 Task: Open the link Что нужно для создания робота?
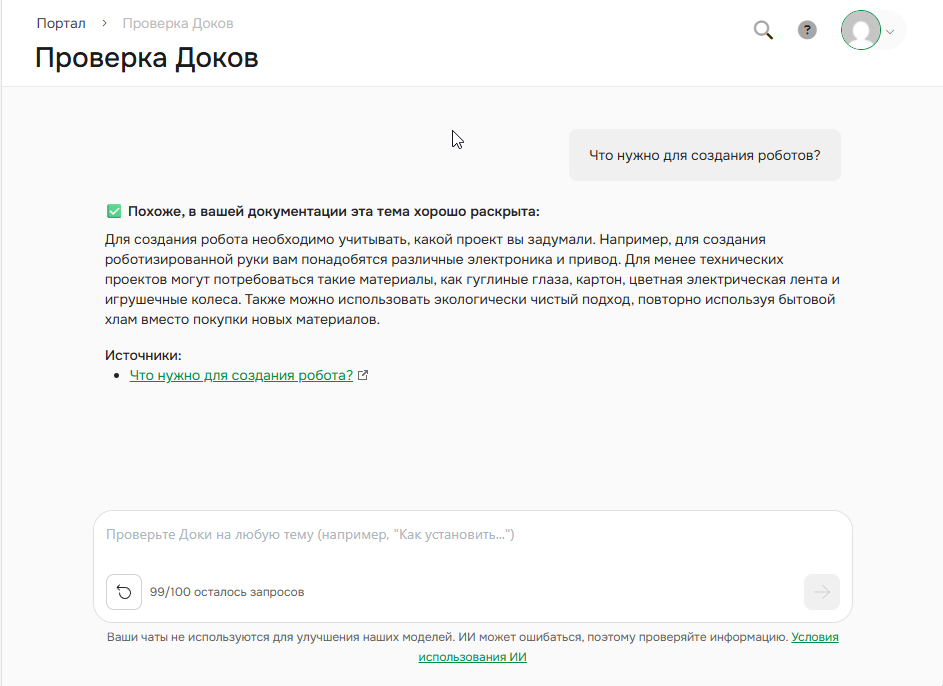(242, 374)
